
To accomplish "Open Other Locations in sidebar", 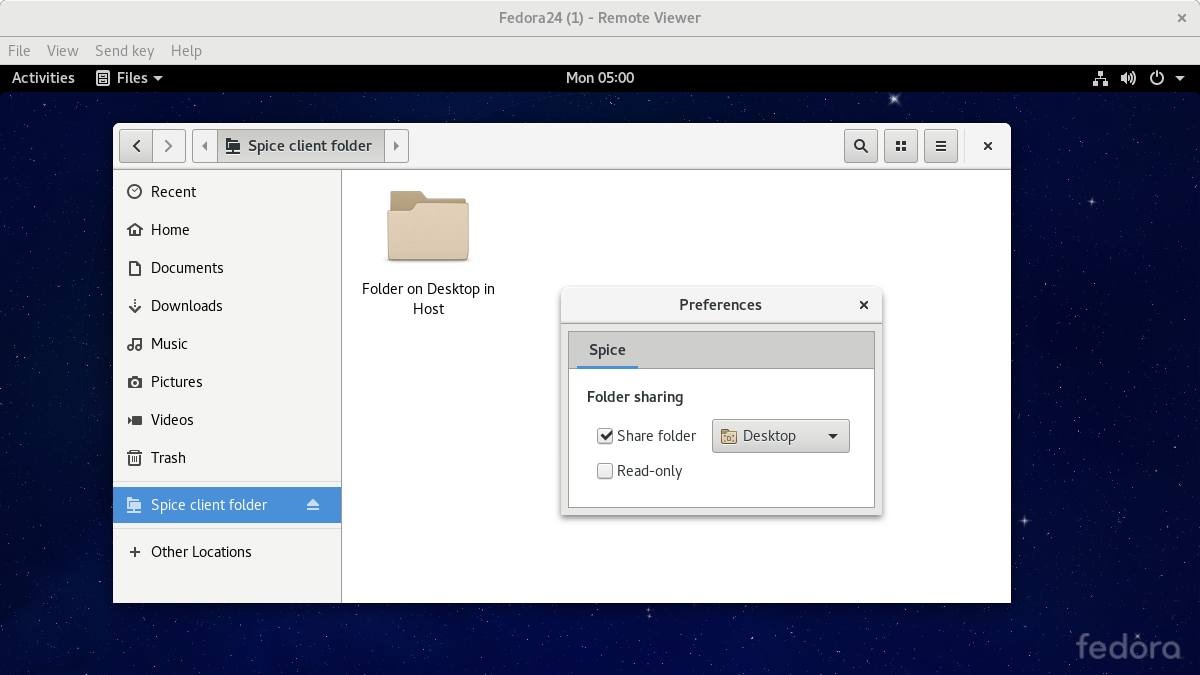I will [200, 552].
